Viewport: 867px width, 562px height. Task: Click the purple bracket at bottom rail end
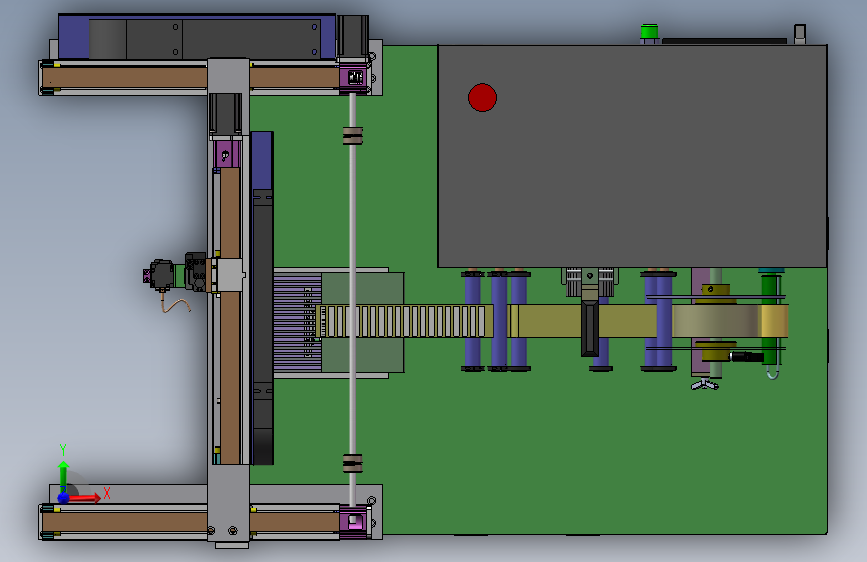353,522
